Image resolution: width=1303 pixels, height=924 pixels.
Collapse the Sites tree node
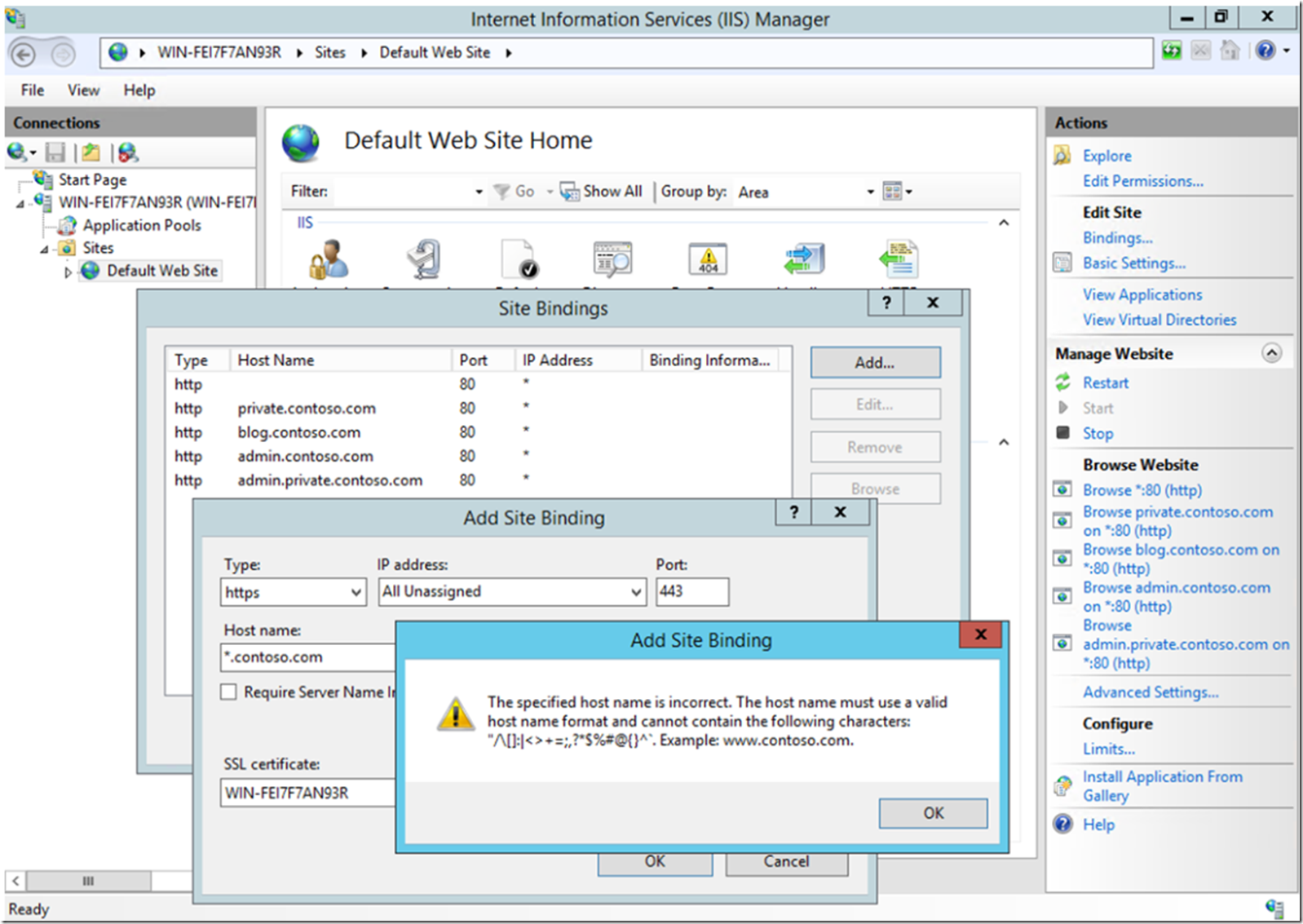coord(44,249)
